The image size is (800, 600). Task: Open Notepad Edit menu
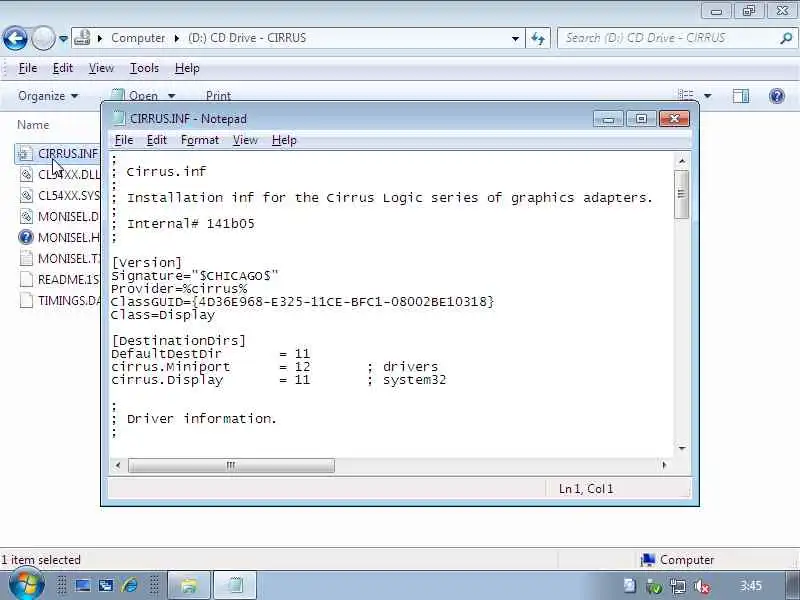tap(157, 140)
